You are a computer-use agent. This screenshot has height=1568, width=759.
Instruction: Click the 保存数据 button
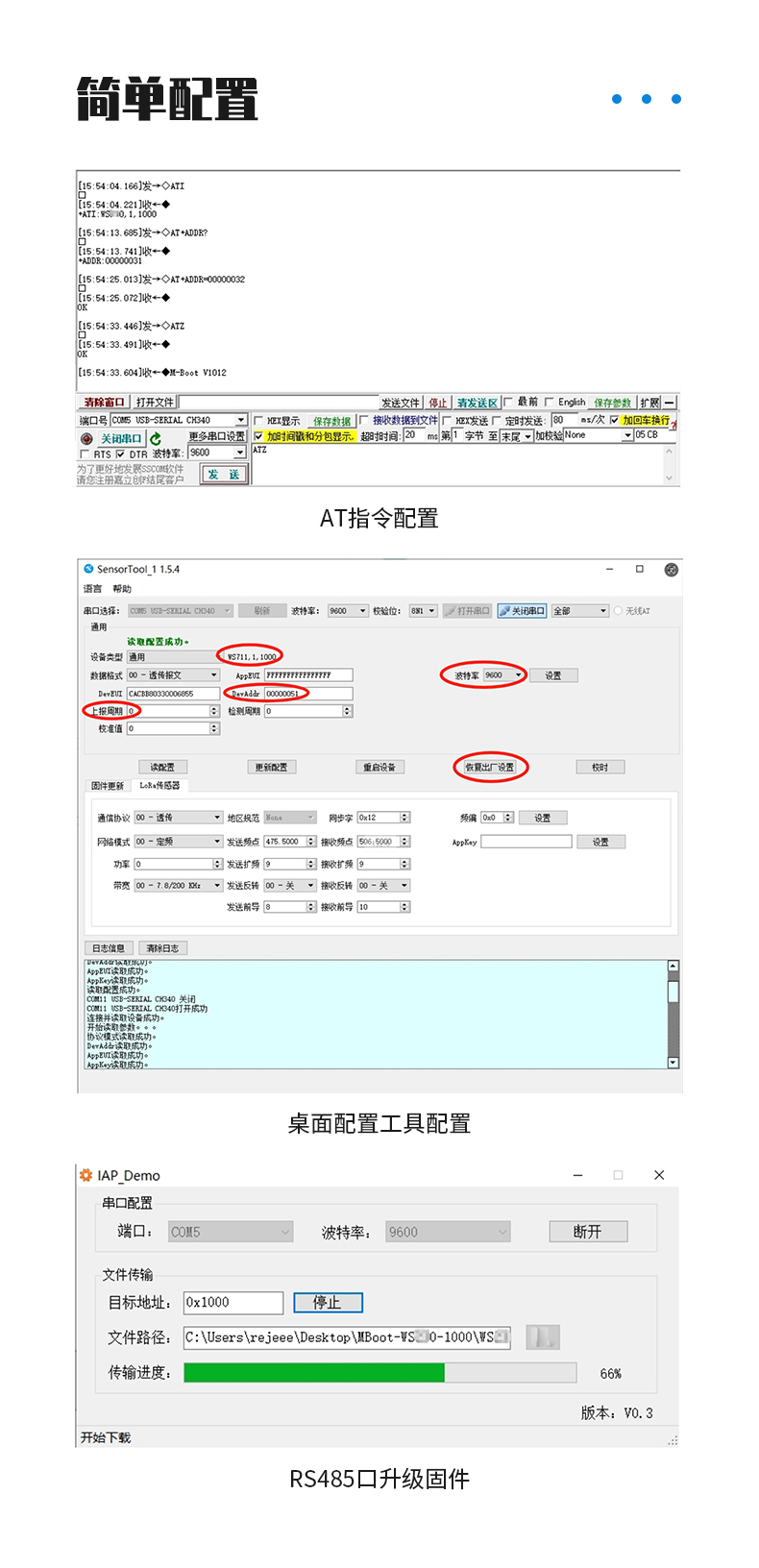332,421
